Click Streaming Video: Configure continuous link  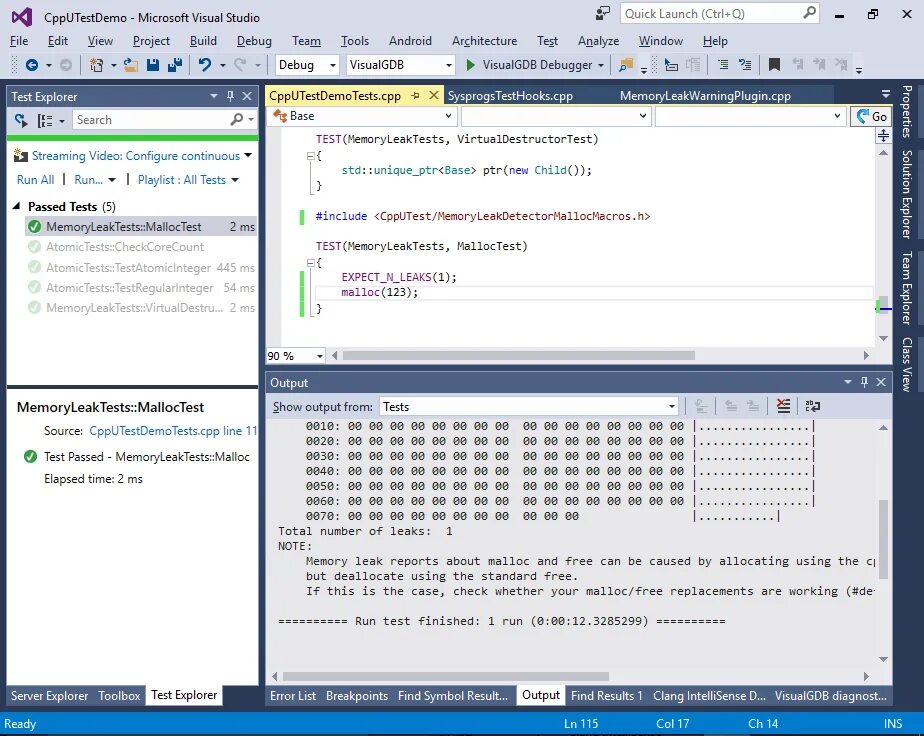[136, 156]
